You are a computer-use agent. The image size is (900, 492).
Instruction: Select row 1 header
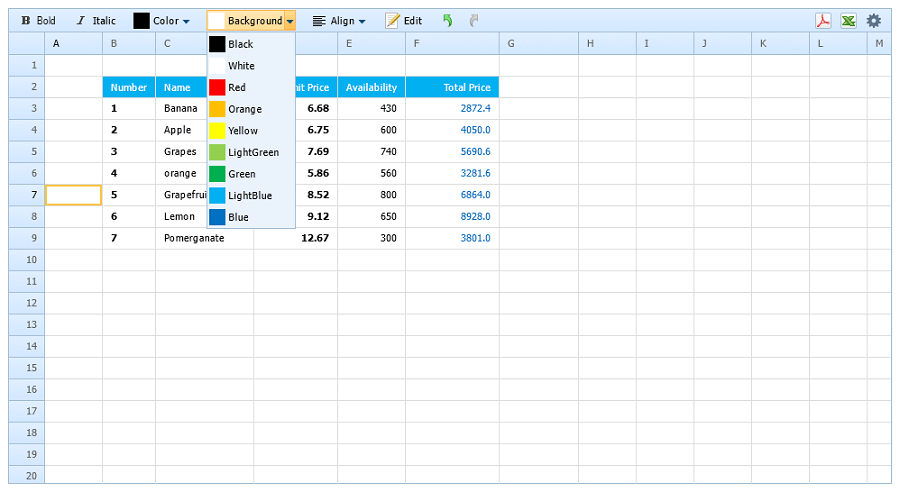point(27,65)
